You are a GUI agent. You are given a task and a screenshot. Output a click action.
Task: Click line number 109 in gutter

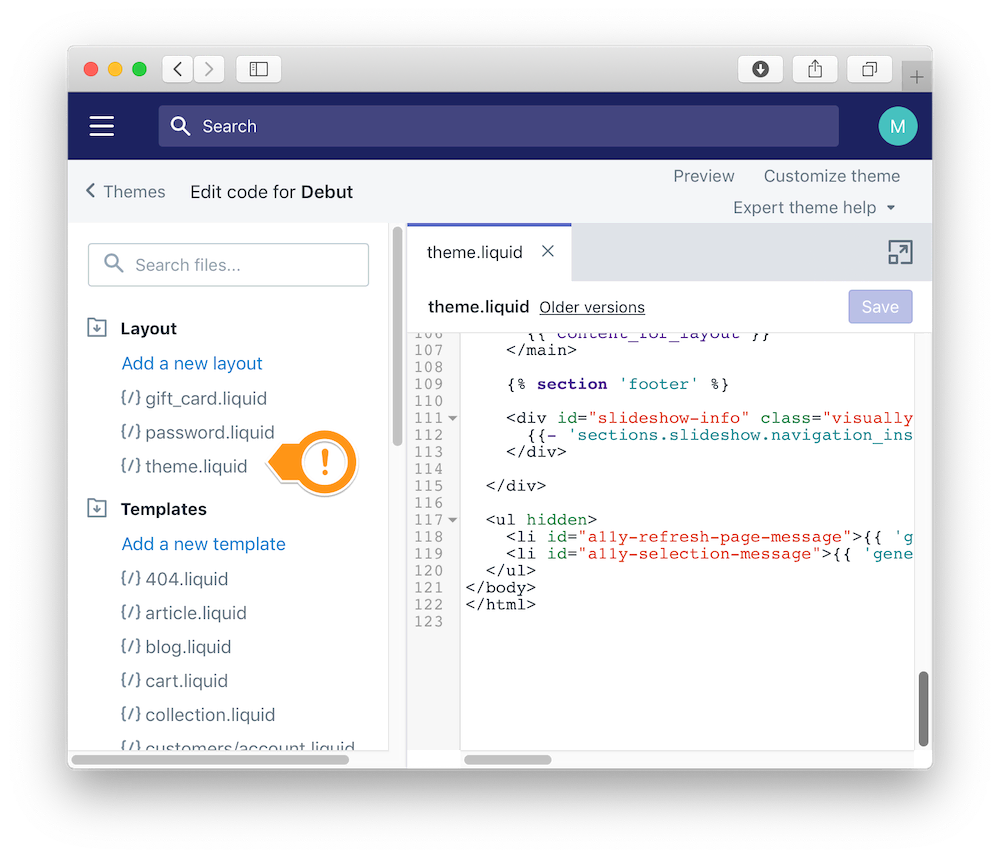[x=429, y=384]
